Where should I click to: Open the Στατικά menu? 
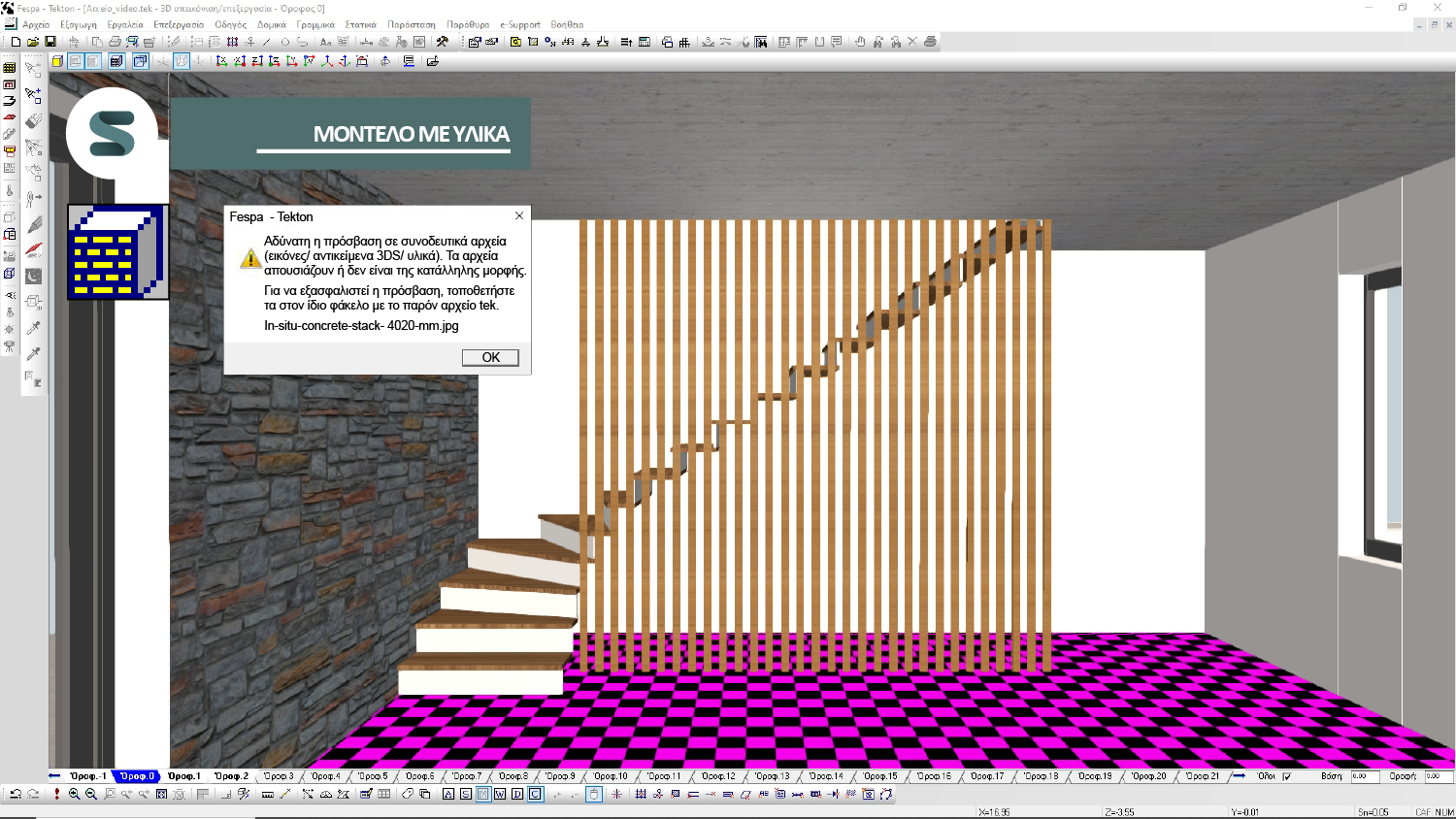click(360, 25)
